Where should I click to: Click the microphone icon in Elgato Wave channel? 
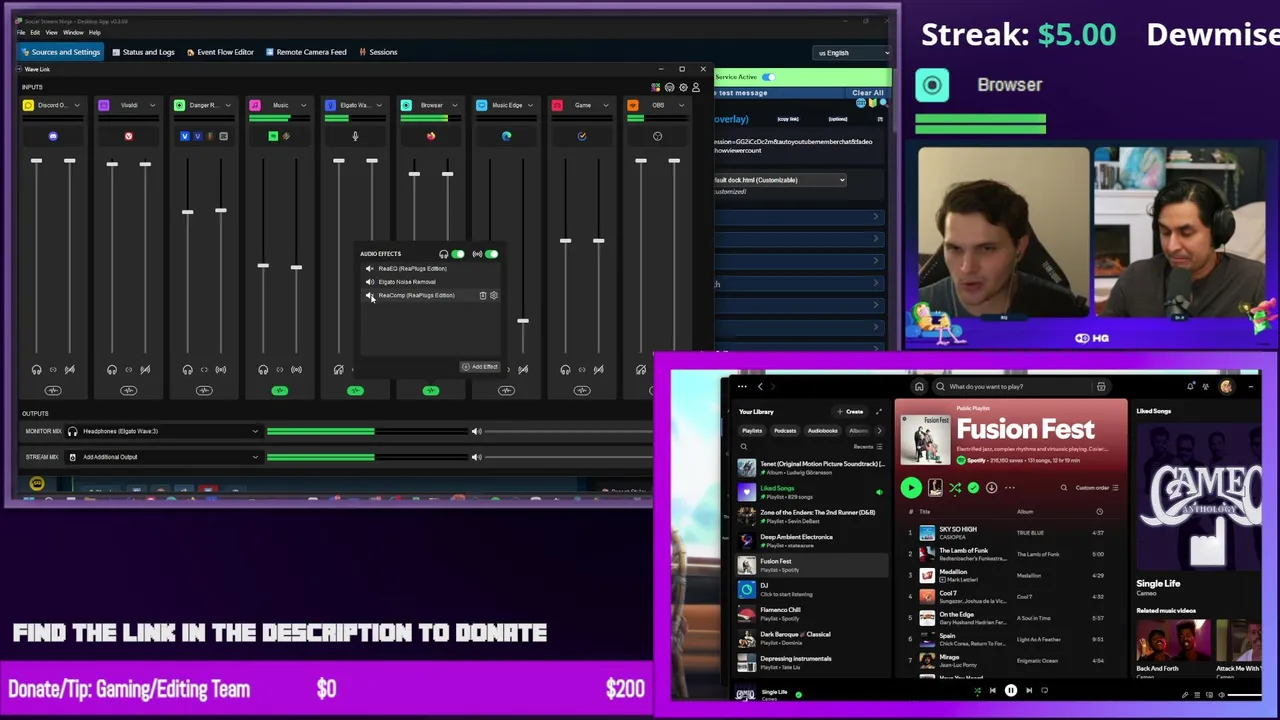[x=355, y=136]
